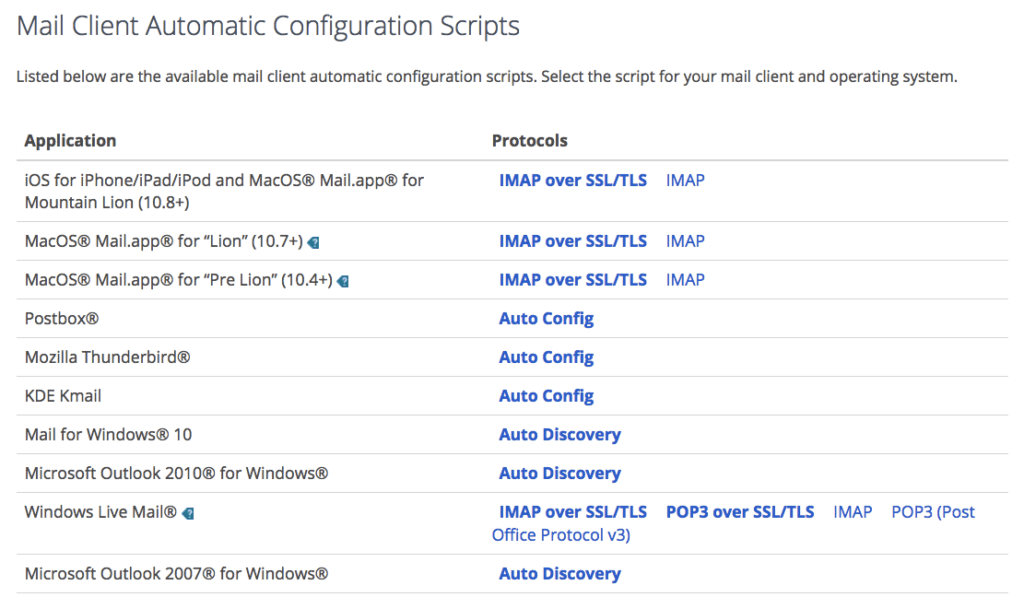Screen dimensions: 1024x597
Task: Select IMAP over SSL/TLS for Windows Live Mail
Action: (x=573, y=512)
